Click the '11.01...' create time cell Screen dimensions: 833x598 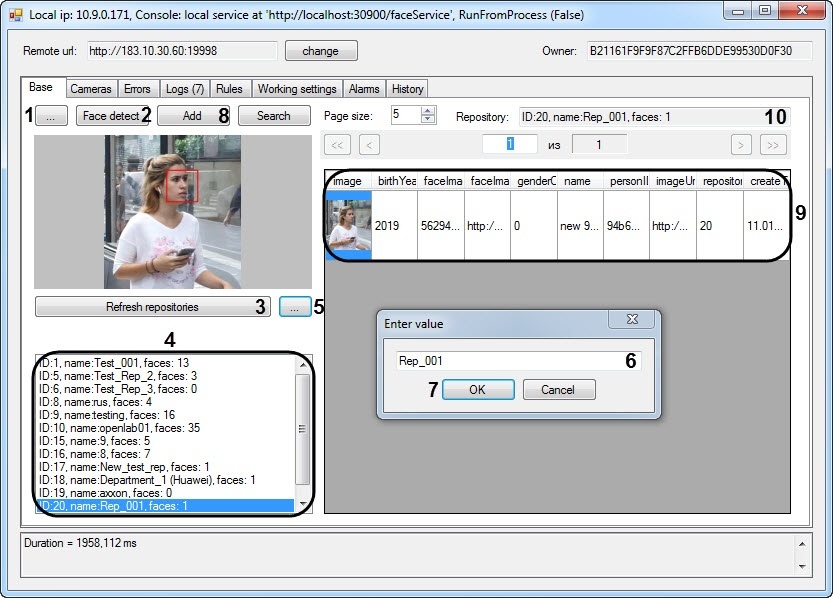(x=766, y=226)
